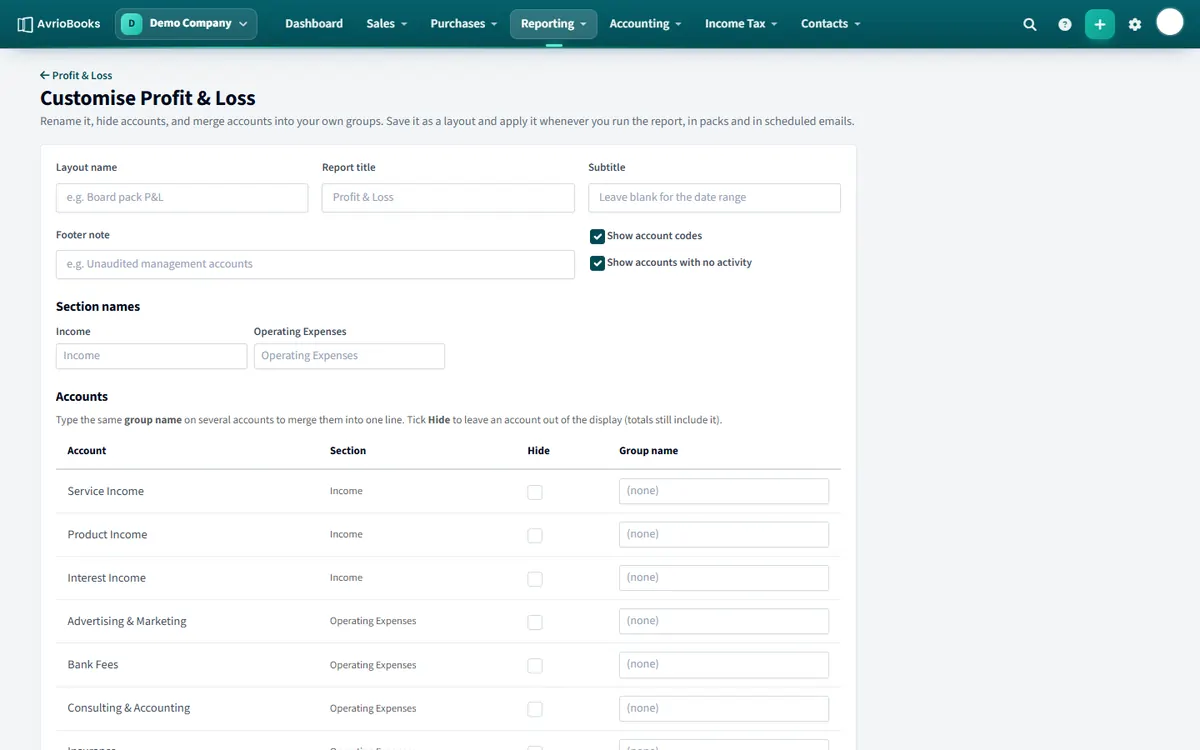Click the Service Income account name
This screenshot has width=1200, height=750.
[x=106, y=491]
